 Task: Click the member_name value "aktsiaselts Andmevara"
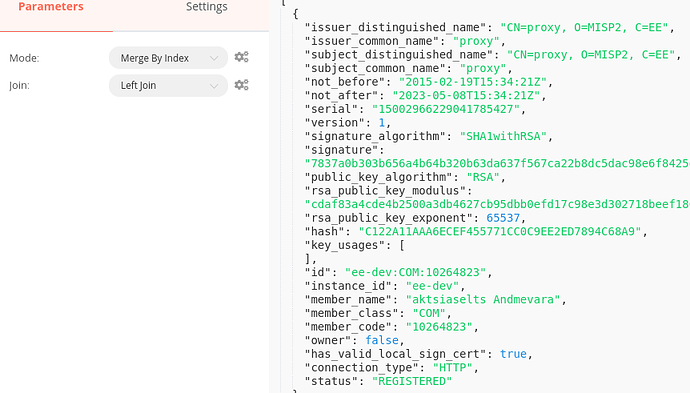[x=483, y=300]
